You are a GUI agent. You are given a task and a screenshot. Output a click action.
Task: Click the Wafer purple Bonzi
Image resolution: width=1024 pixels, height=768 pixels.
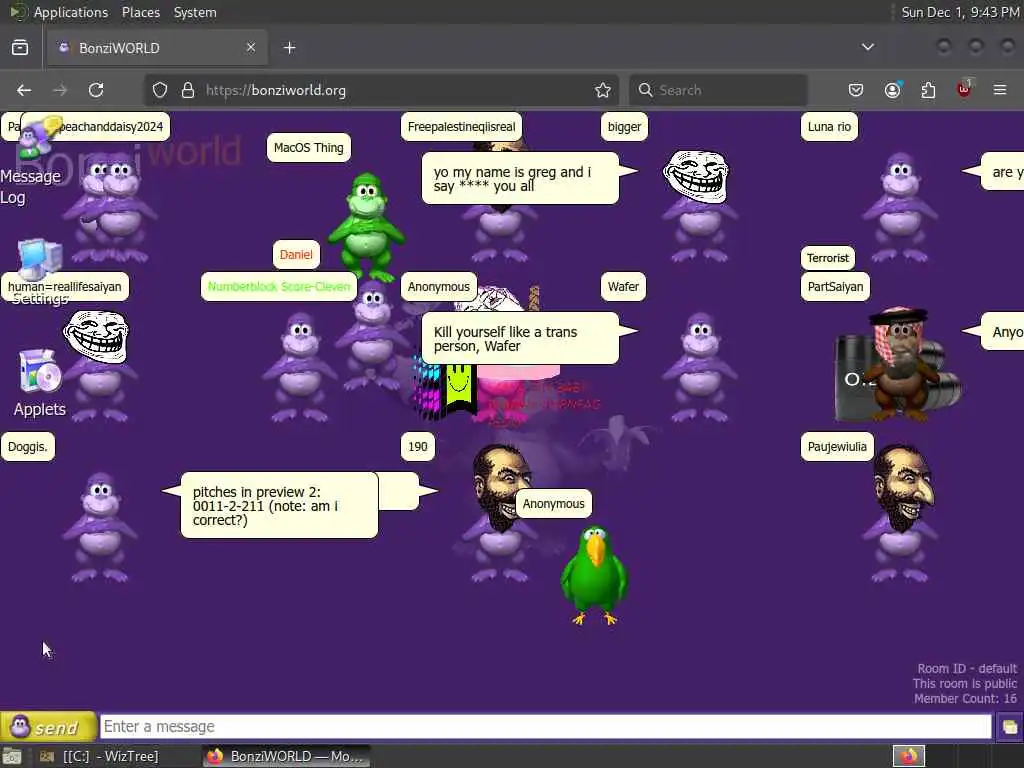click(700, 367)
